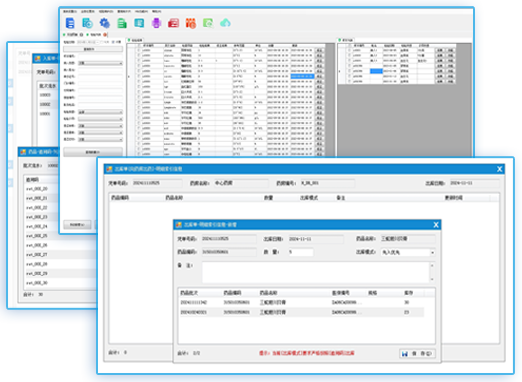Screen dimensions: 522x382
Task: Click the blue document icon in the top toolbar
Action: [x=70, y=23]
